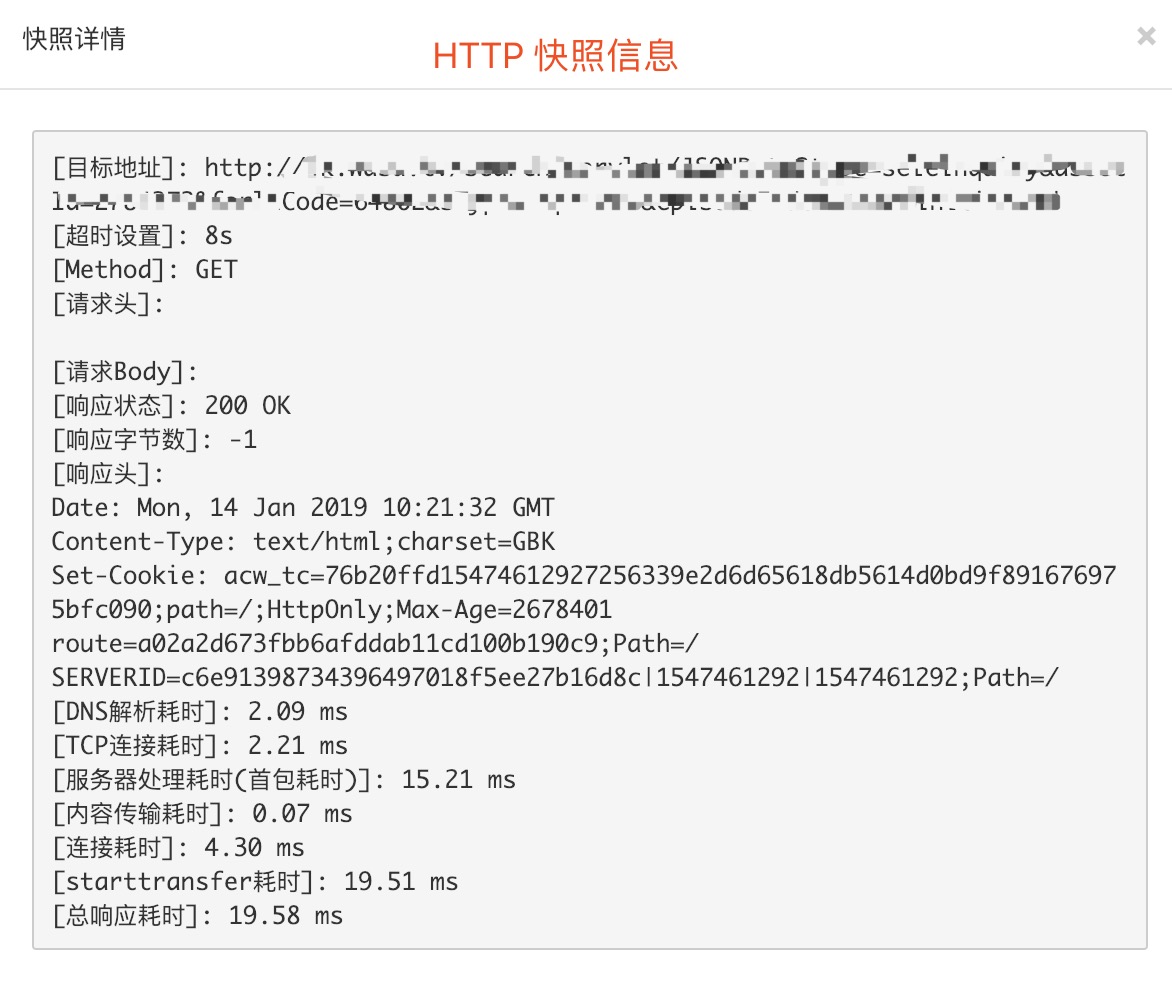Click the HTTP 快照信息 heading
Viewport: 1172px width, 984px height.
(555, 55)
